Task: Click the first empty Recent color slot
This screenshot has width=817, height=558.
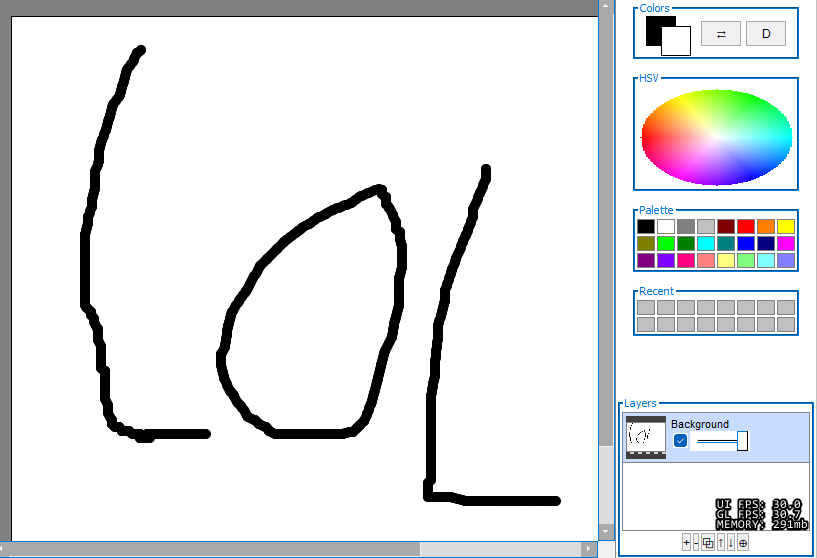Action: 646,307
